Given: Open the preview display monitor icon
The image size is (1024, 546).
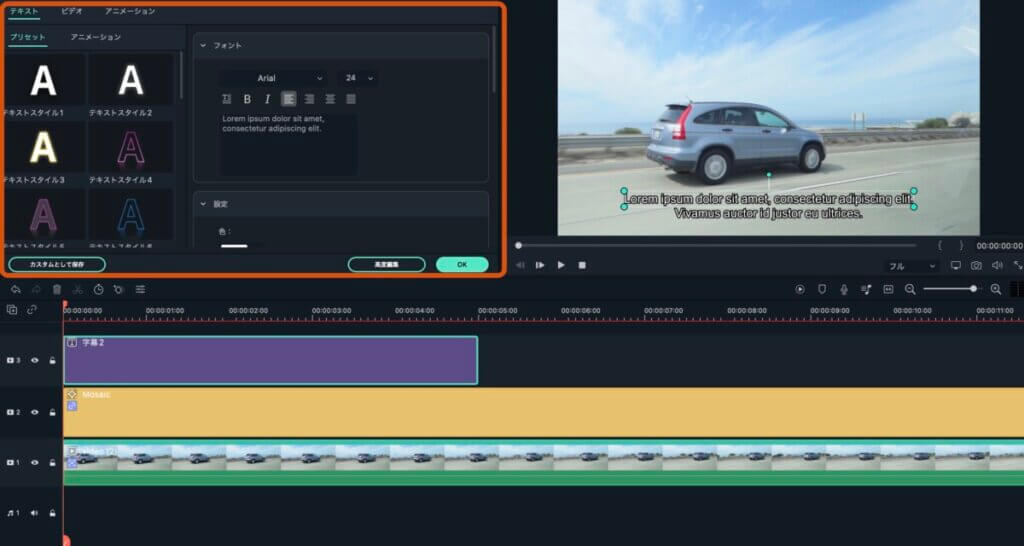Looking at the screenshot, I should (x=955, y=265).
